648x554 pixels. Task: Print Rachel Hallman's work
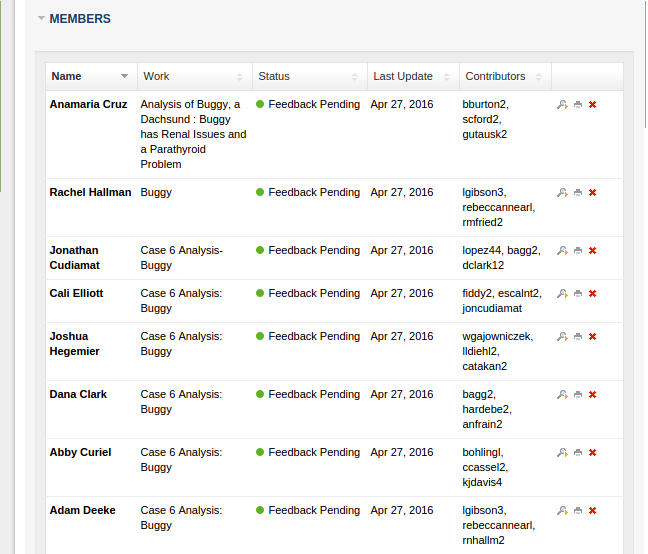coord(578,193)
